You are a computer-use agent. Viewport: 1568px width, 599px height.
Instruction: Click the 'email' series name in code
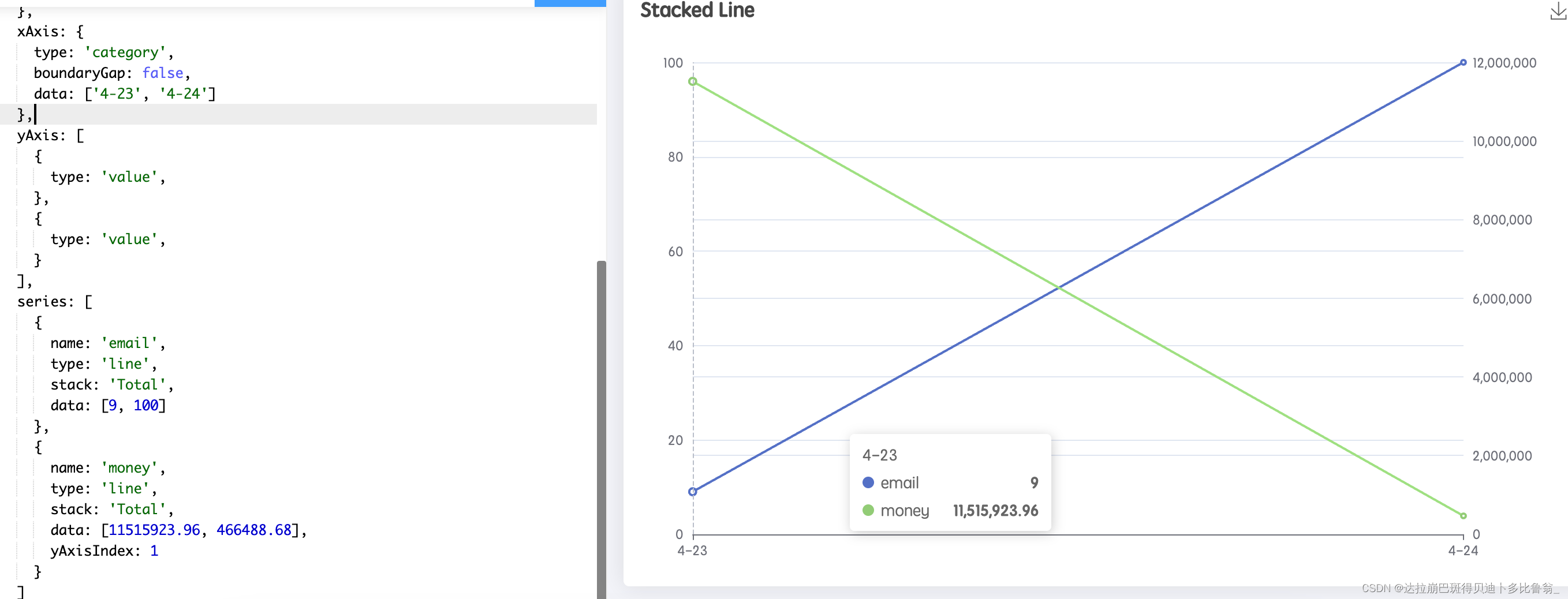pos(129,343)
